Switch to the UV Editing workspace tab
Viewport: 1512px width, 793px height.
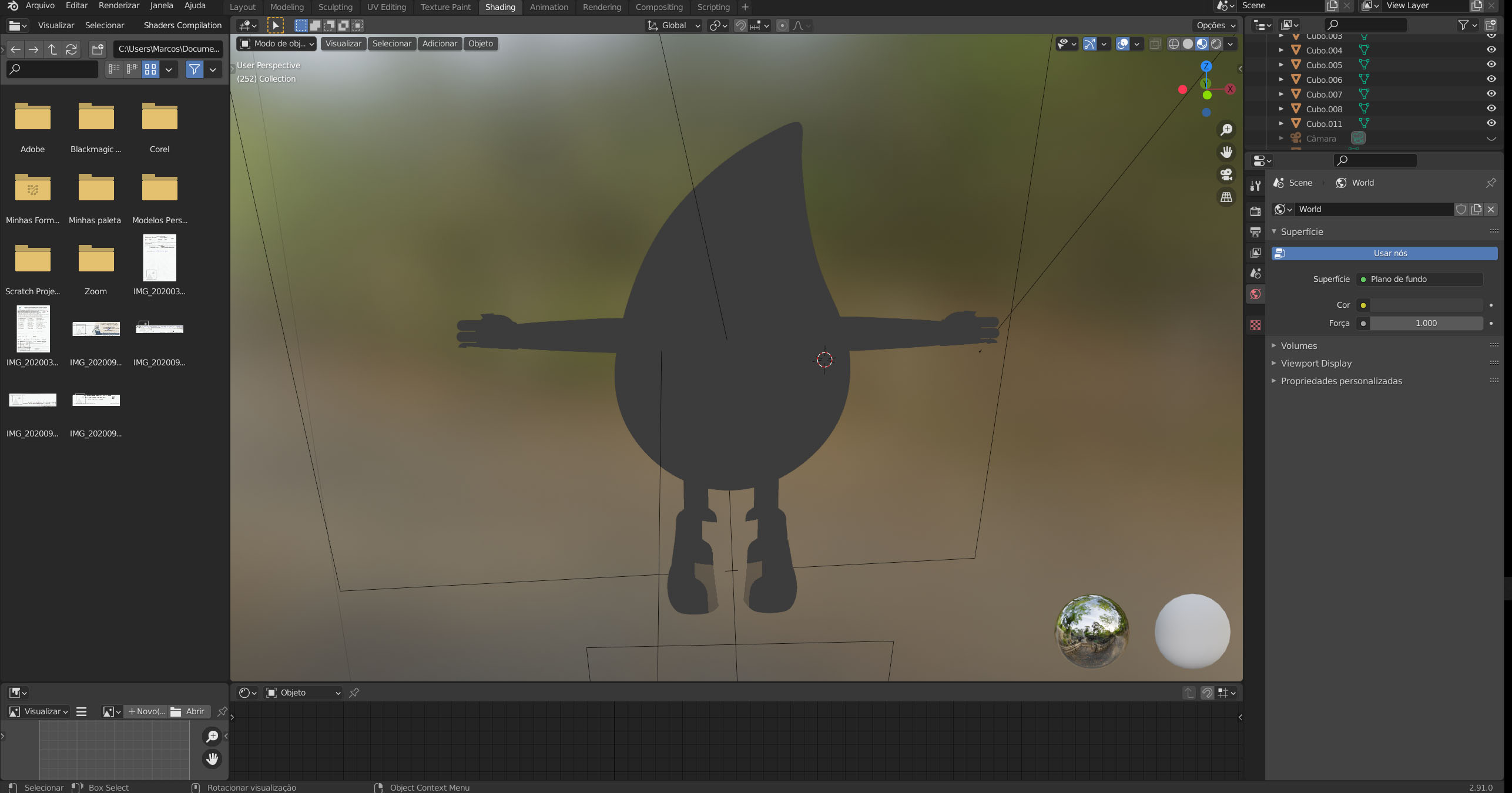[x=387, y=7]
